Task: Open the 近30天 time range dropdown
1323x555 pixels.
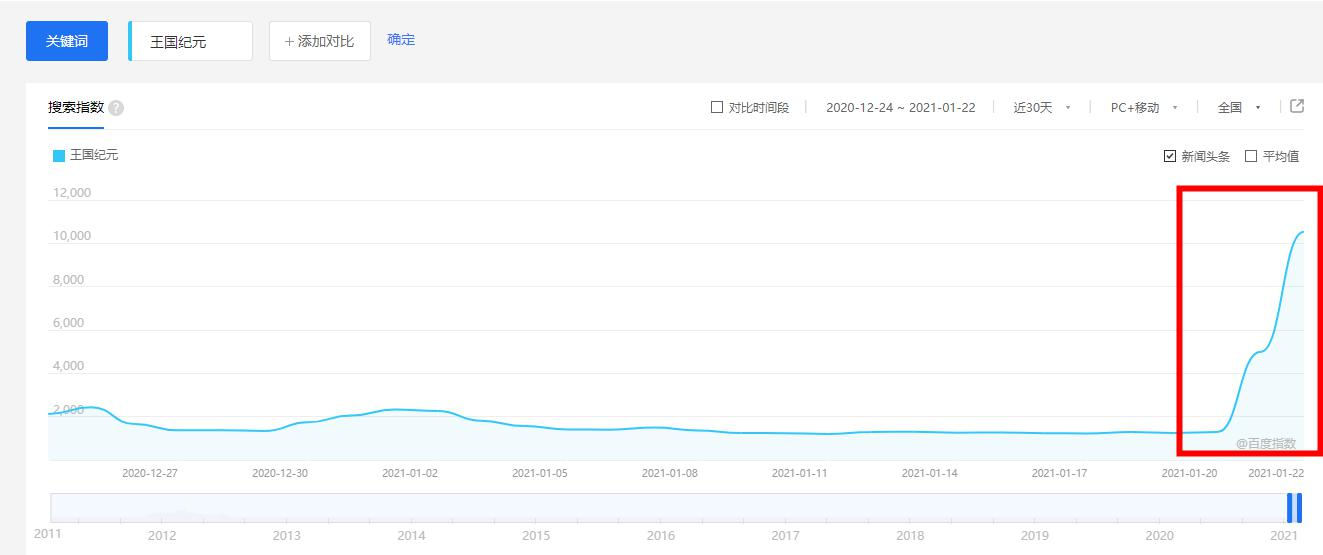Action: point(1042,107)
